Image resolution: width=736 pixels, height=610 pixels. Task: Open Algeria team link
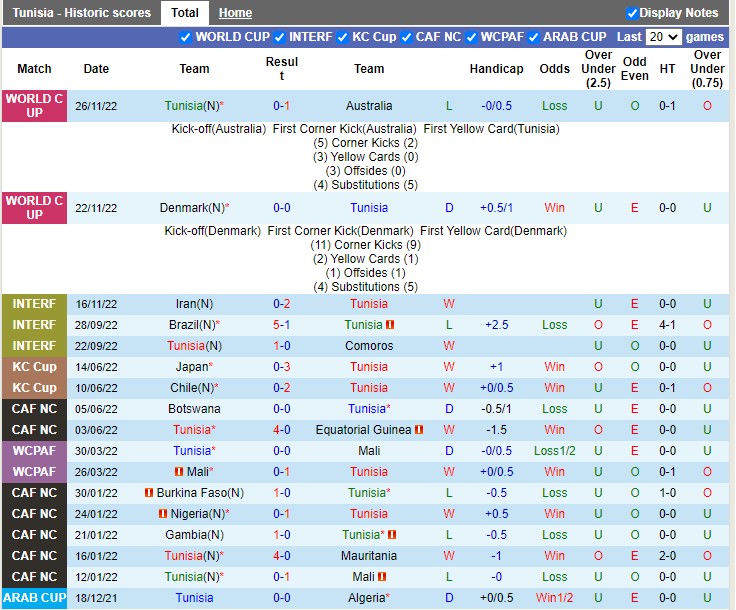click(x=366, y=598)
